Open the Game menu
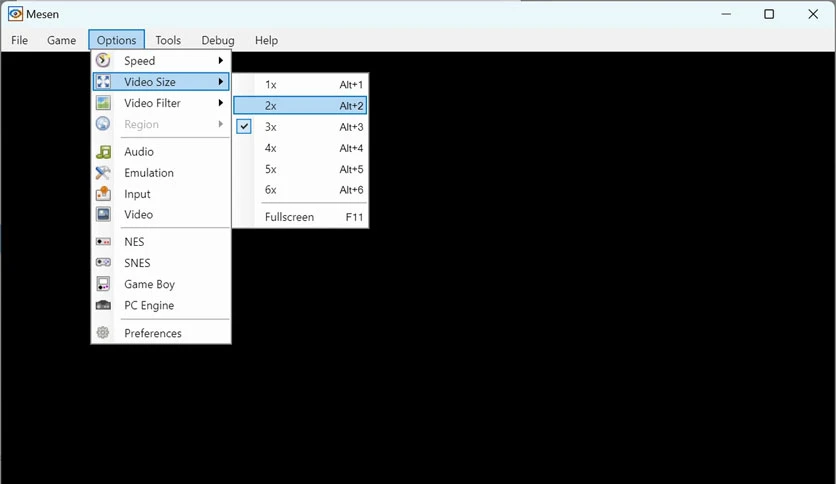The image size is (836, 484). point(61,41)
